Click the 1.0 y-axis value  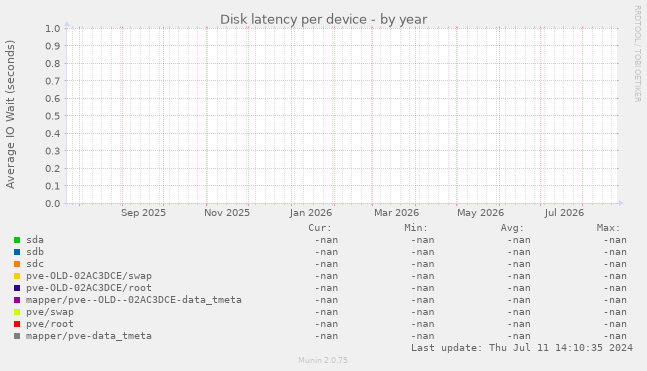pyautogui.click(x=53, y=28)
